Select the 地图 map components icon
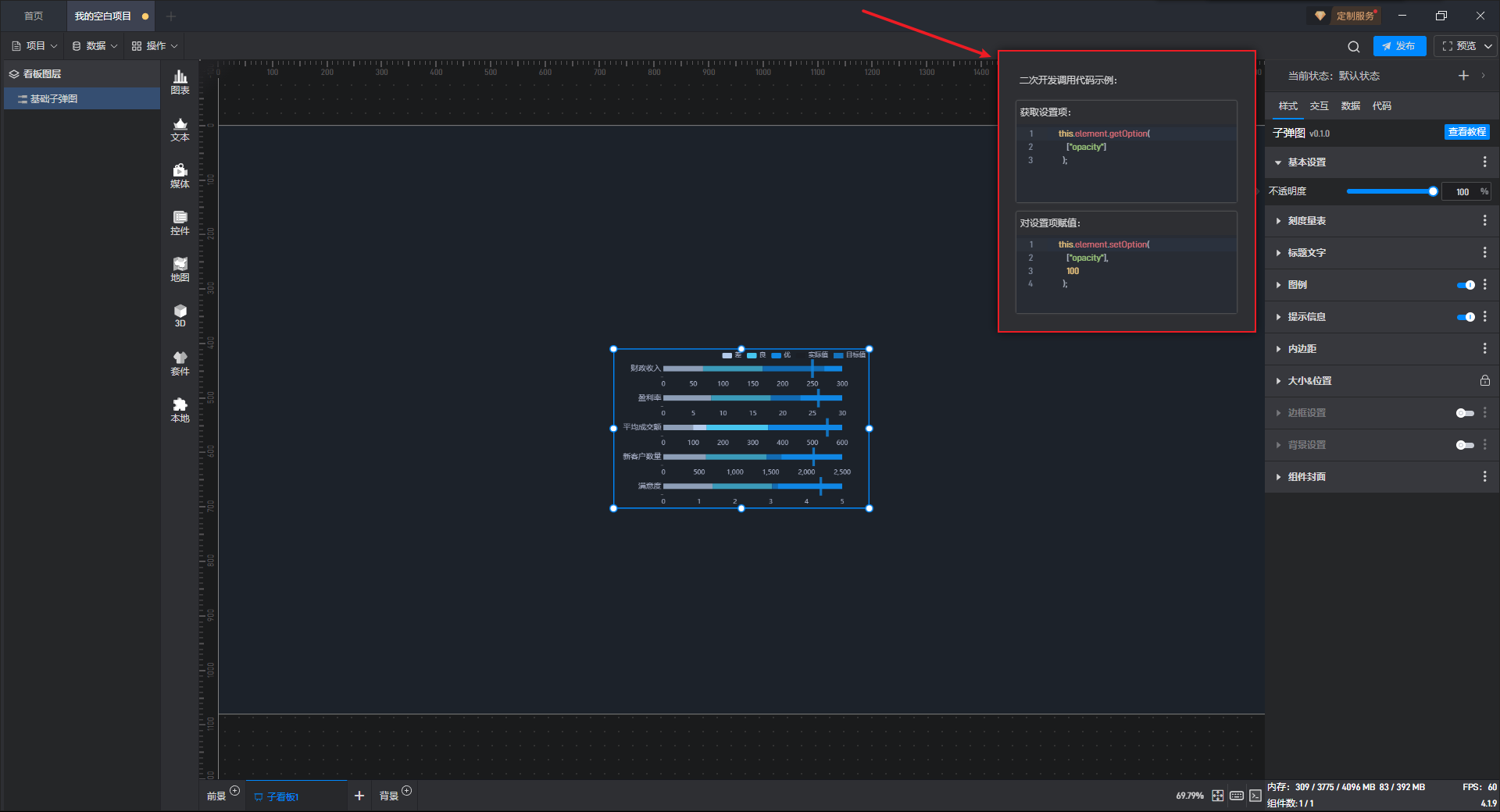The height and width of the screenshot is (812, 1500). (x=180, y=269)
